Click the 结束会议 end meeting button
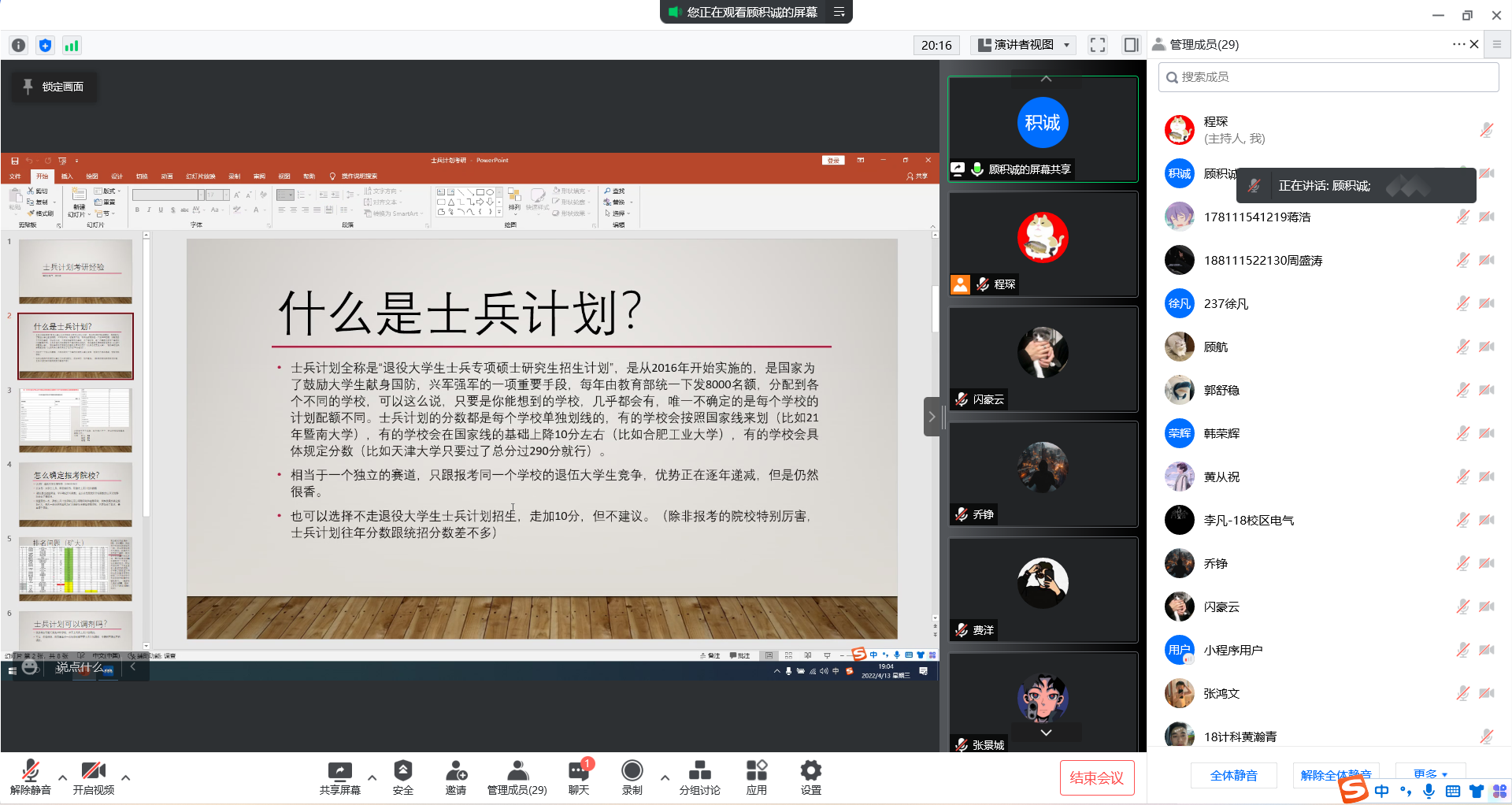The image size is (1512, 805). click(x=1096, y=777)
